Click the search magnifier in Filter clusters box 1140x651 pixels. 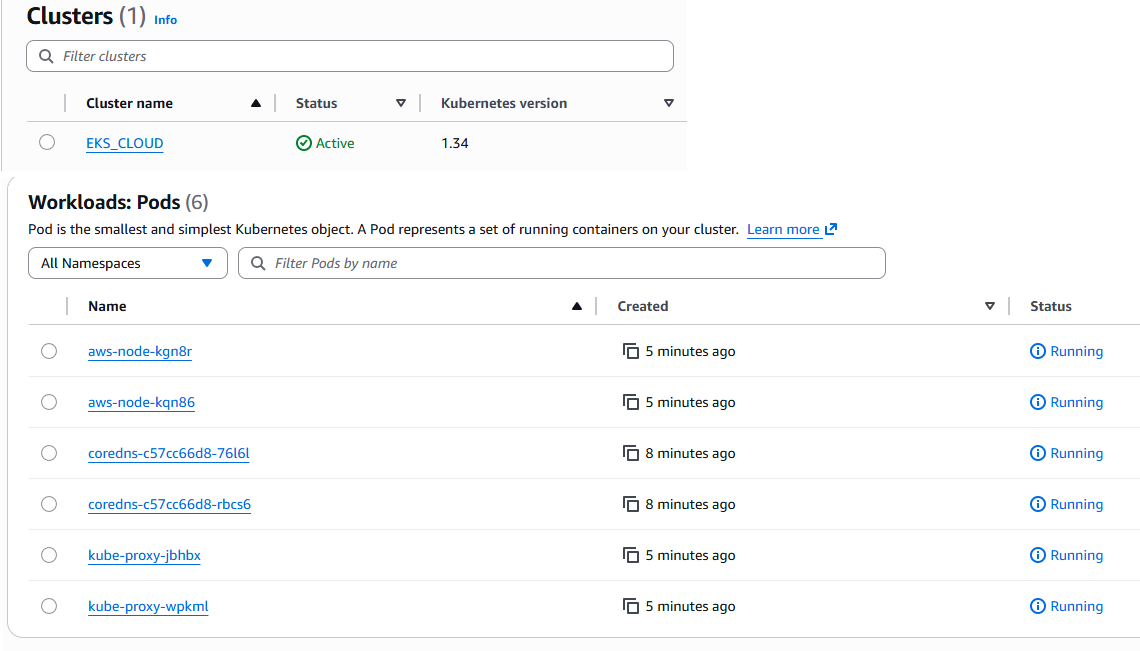coord(46,56)
